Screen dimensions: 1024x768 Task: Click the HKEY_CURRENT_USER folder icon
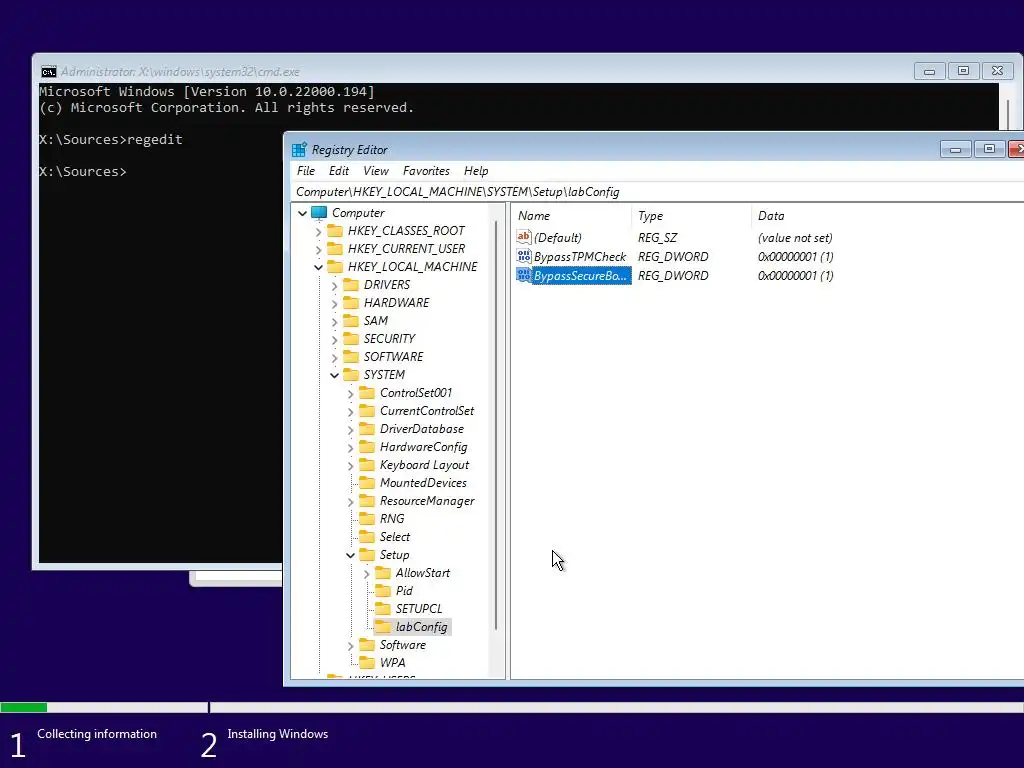(x=335, y=249)
